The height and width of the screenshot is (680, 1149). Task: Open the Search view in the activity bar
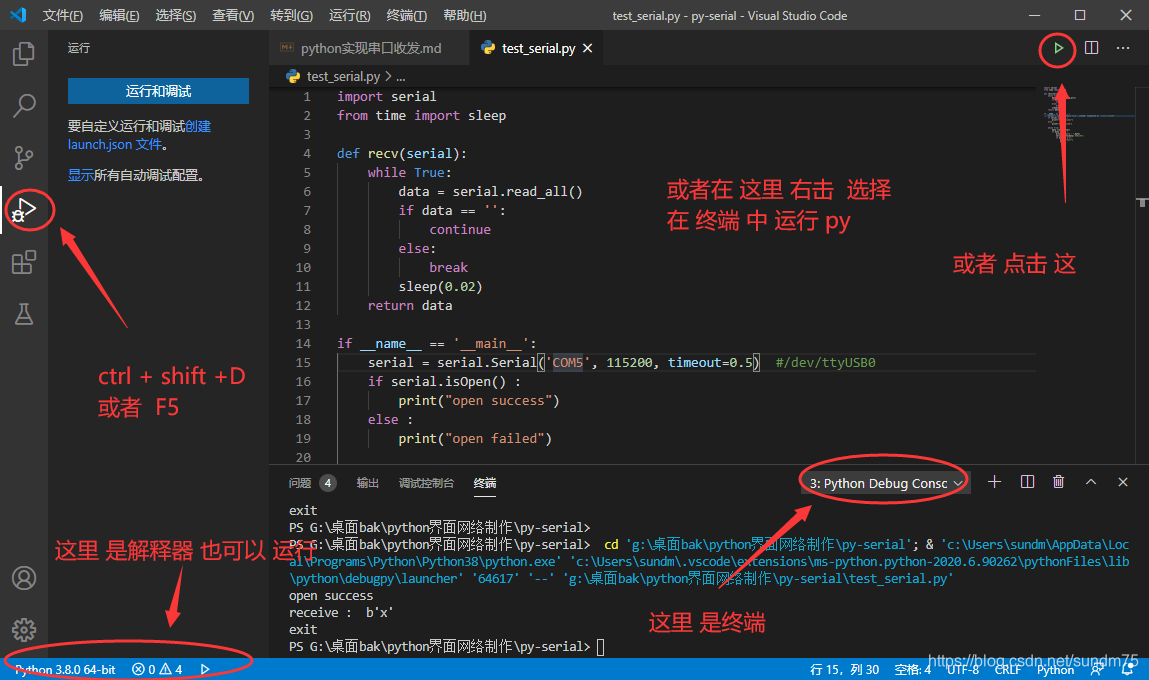[23, 106]
